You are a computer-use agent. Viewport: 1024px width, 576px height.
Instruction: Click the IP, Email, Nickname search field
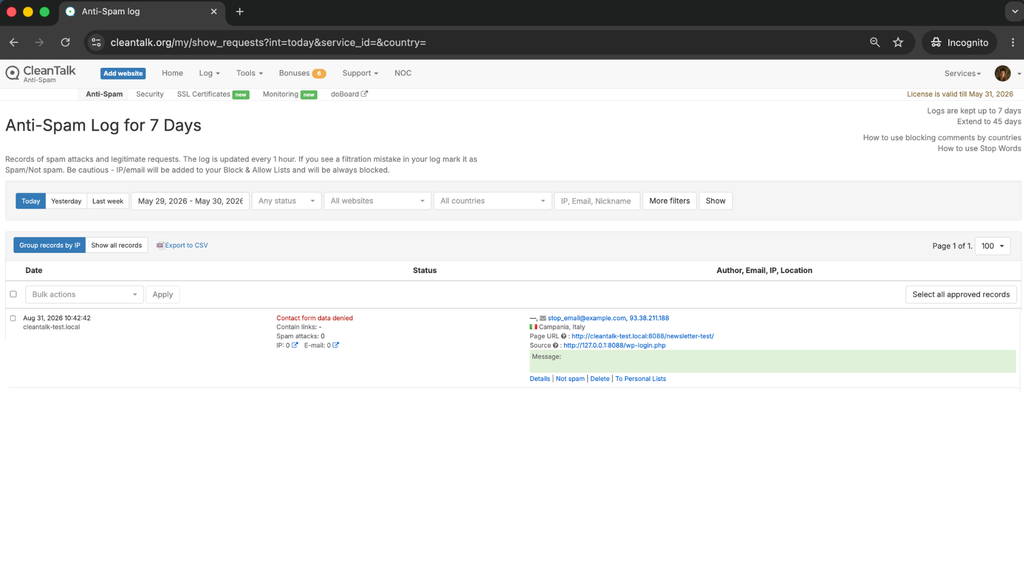pos(597,201)
